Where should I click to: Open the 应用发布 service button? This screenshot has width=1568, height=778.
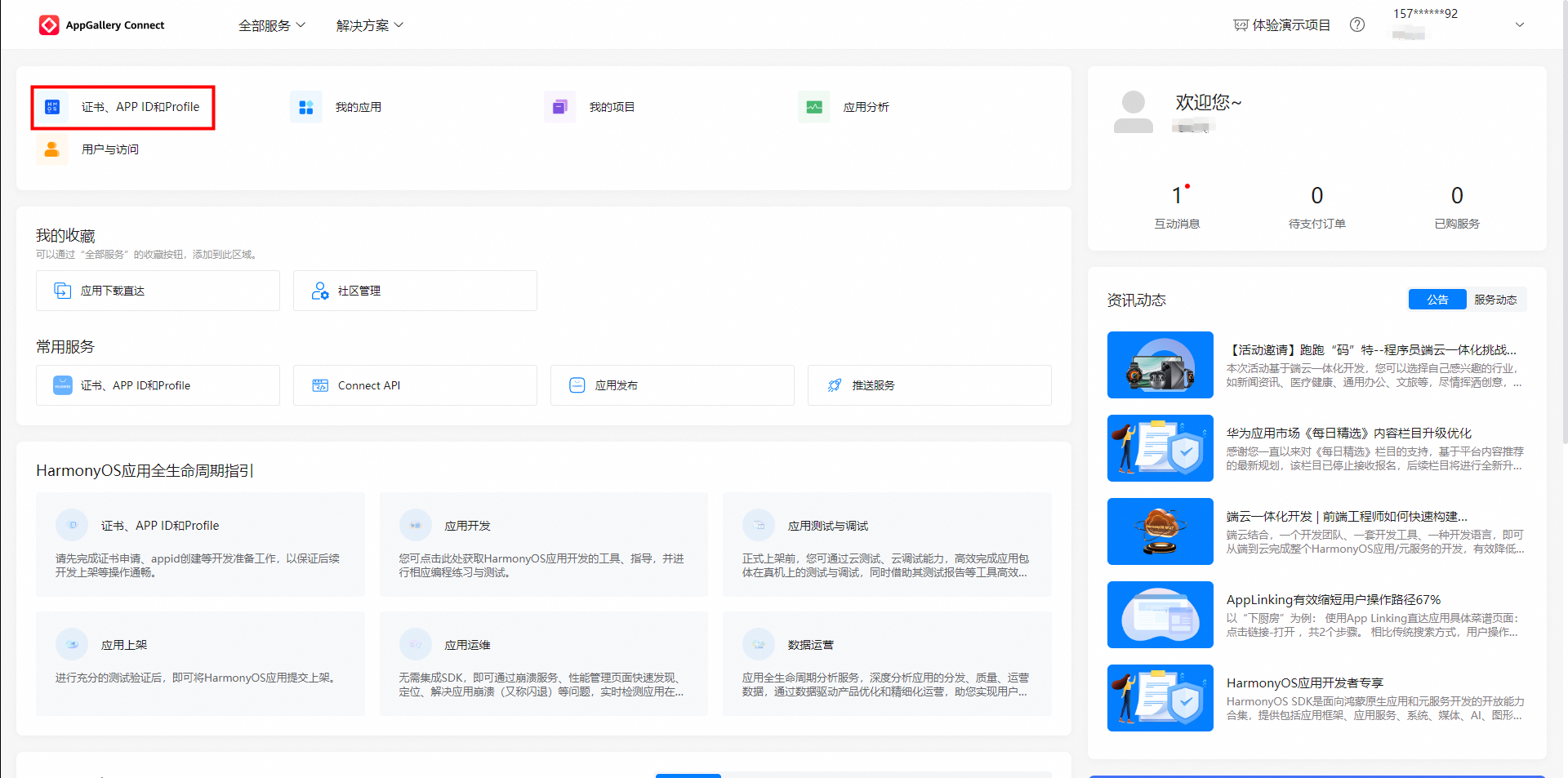[x=672, y=385]
